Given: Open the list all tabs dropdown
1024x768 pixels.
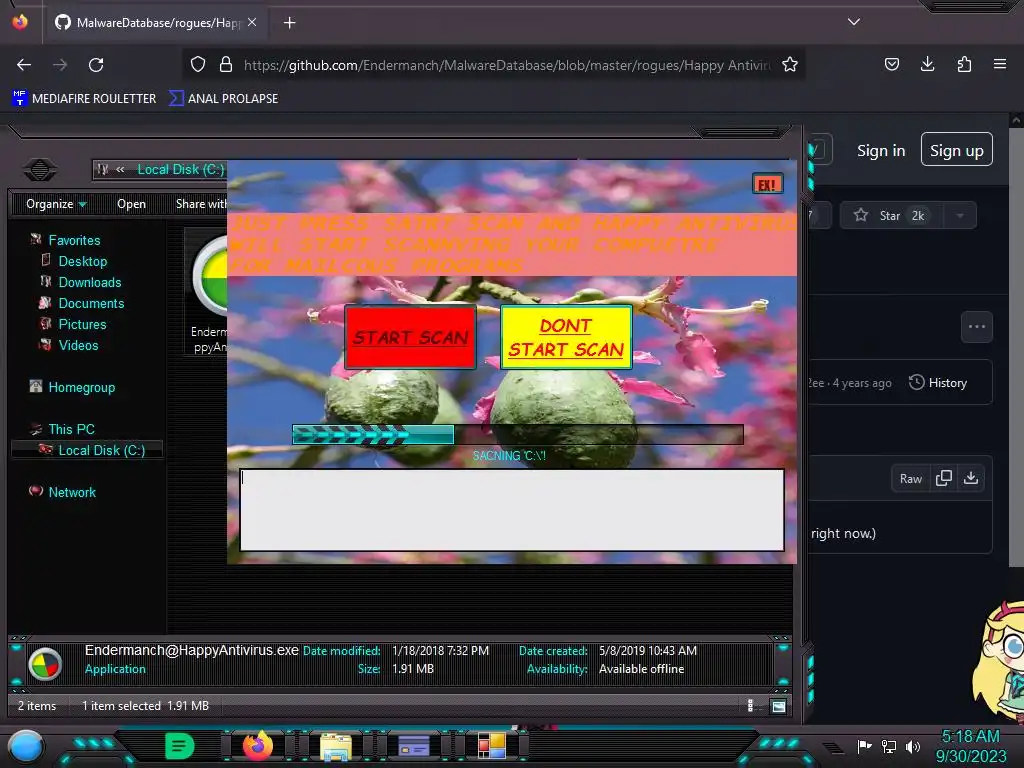Looking at the screenshot, I should pos(854,22).
